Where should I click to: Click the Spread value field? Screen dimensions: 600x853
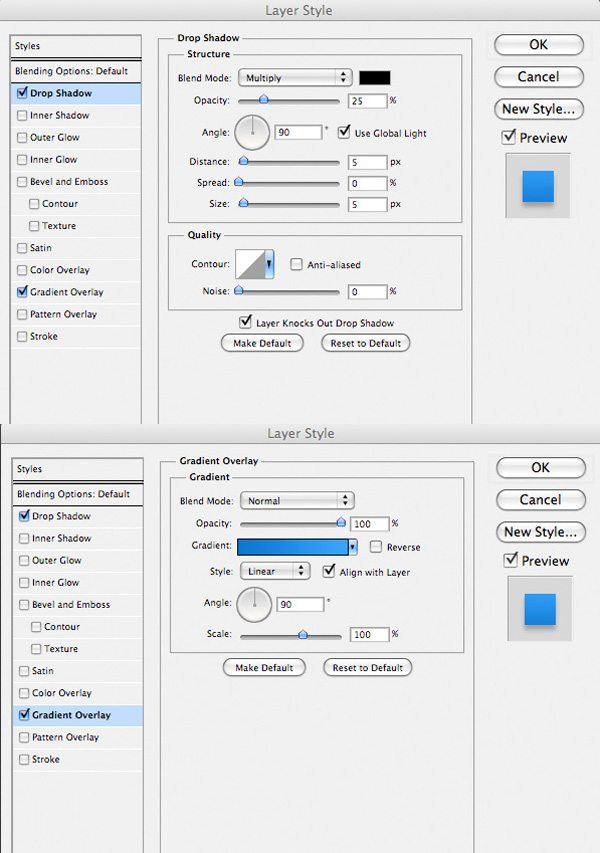(x=368, y=183)
